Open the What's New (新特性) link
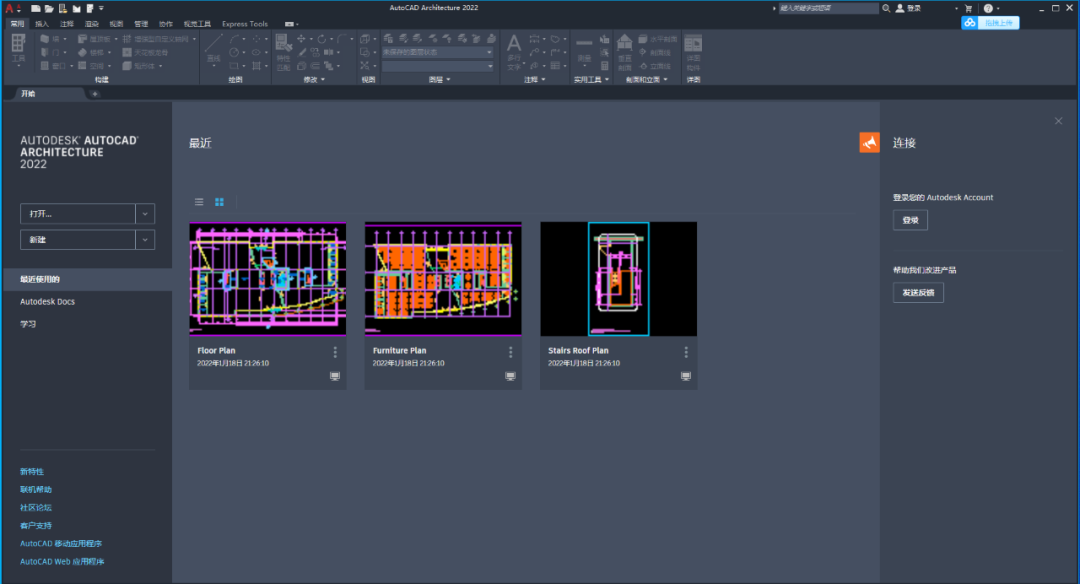Screen dimensions: 1080x584 coord(32,472)
